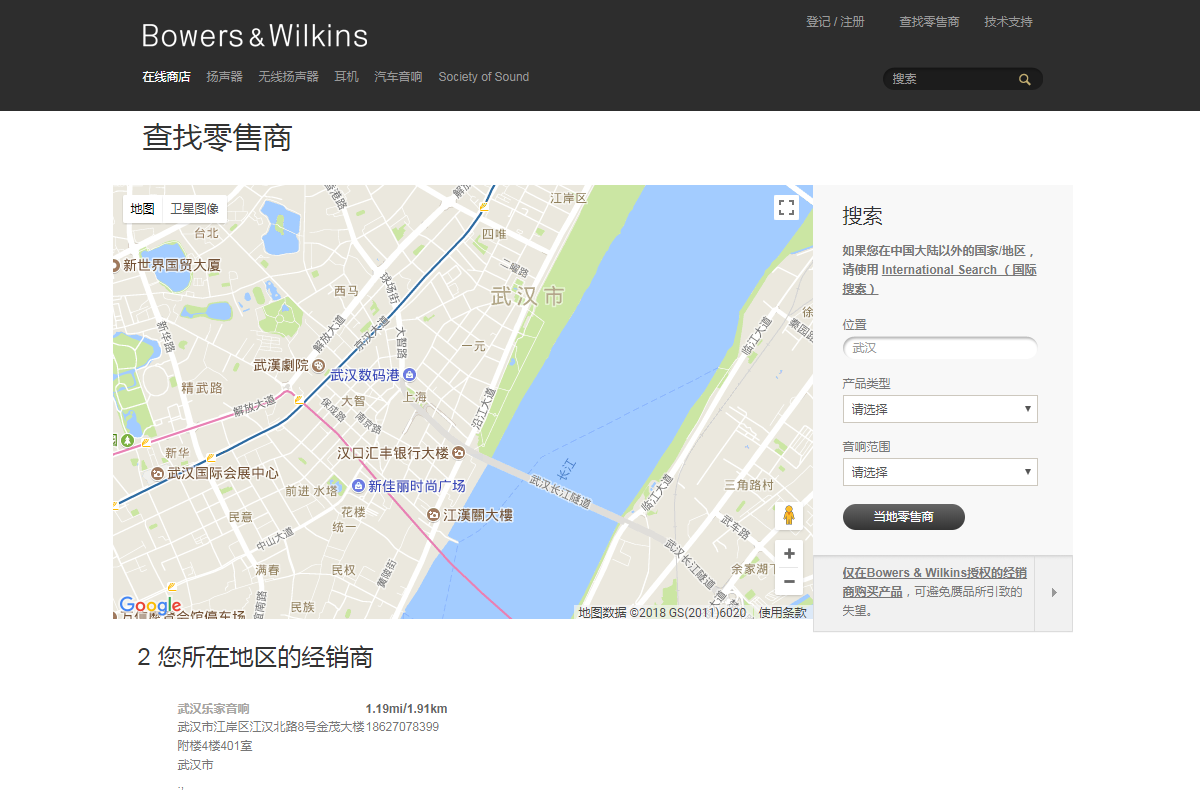The image size is (1200, 800).
Task: Switch map to 地图 view
Action: pos(143,209)
